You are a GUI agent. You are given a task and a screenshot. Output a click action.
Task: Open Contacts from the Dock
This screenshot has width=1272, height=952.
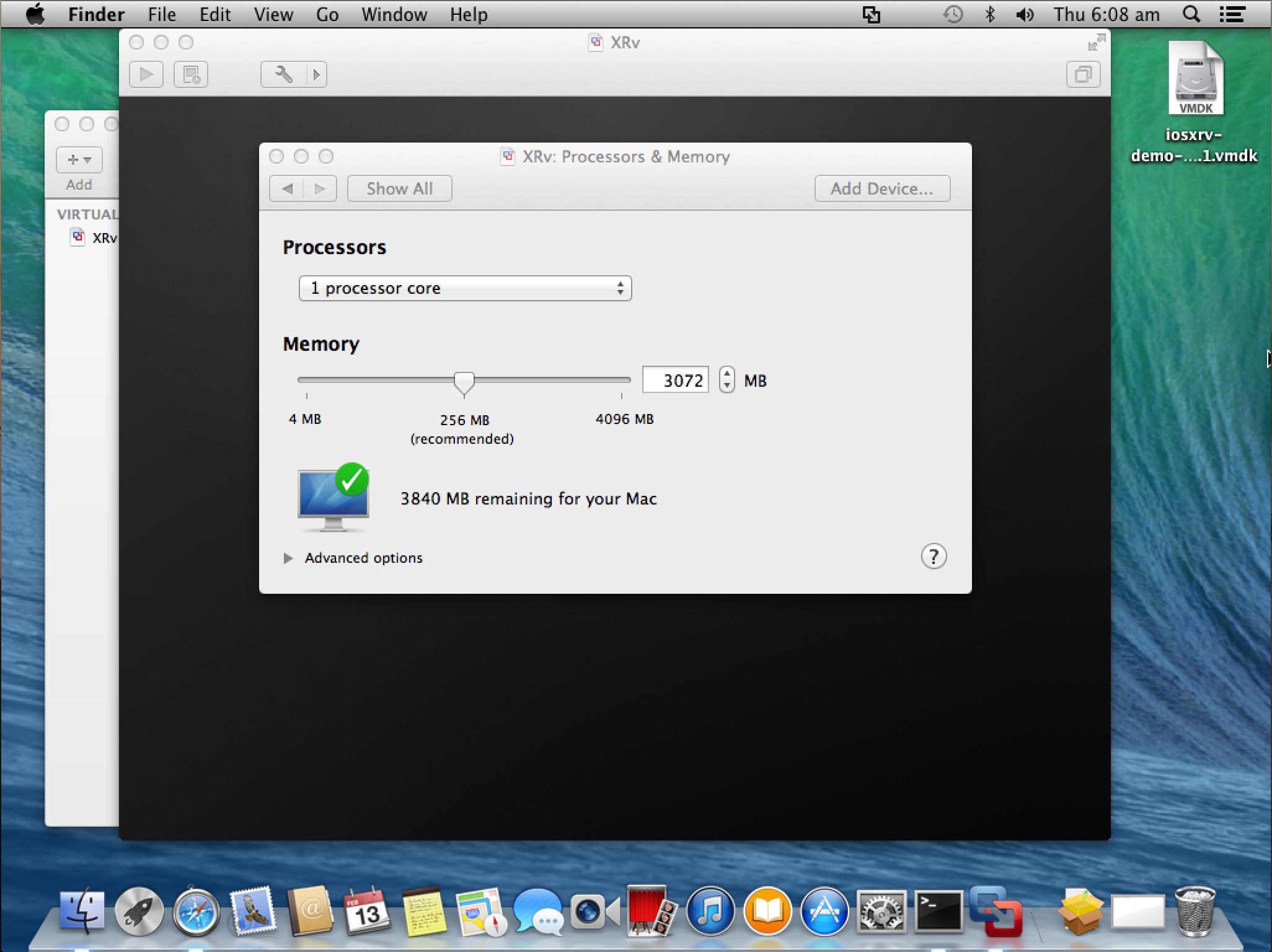tap(309, 911)
